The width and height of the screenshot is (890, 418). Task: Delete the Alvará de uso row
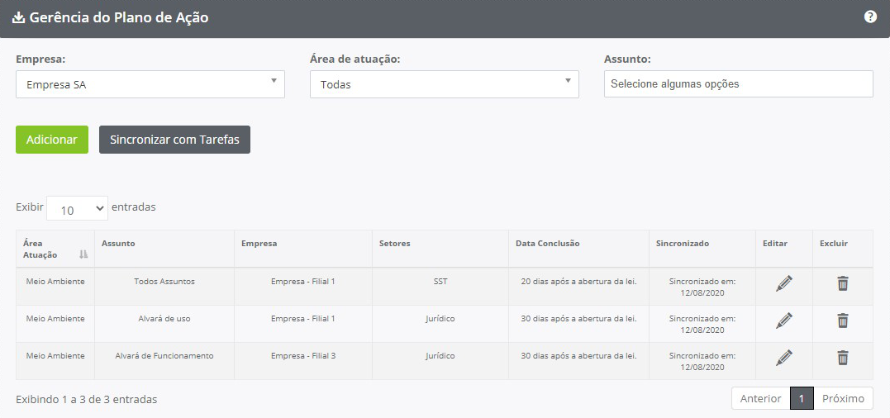[842, 321]
